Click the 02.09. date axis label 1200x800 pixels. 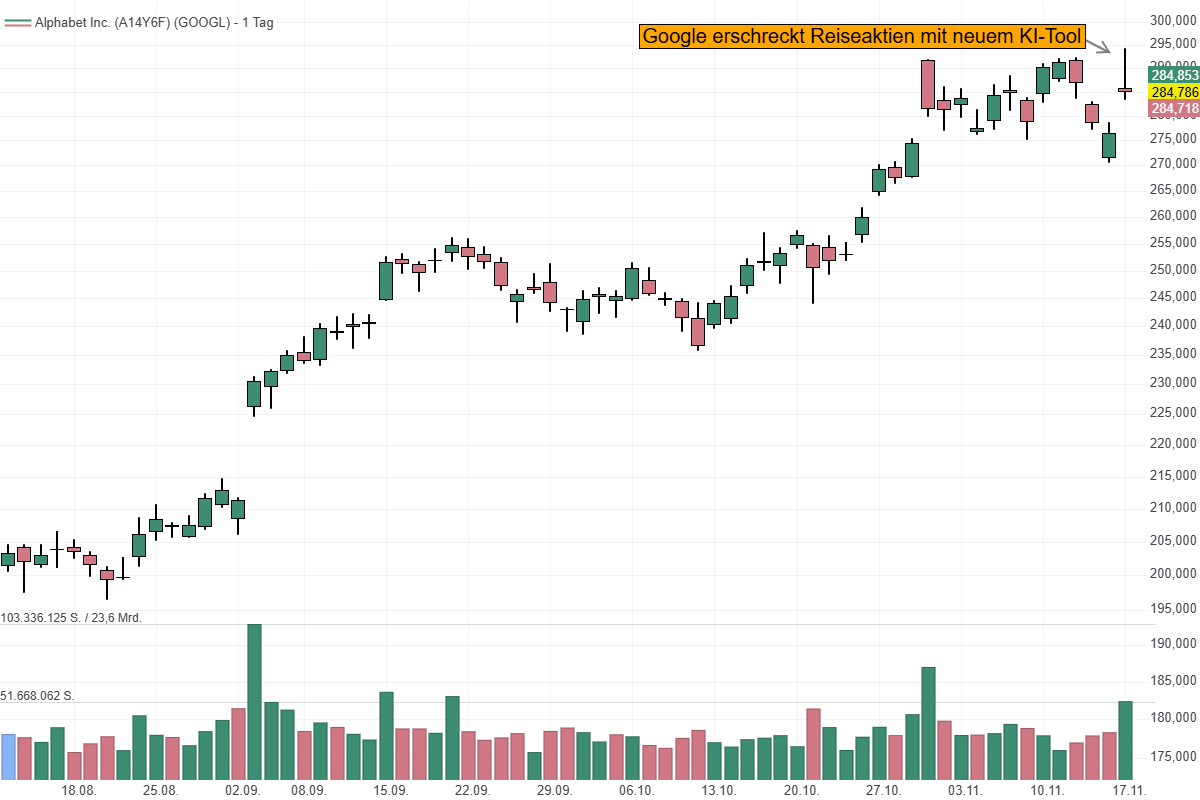tap(244, 790)
